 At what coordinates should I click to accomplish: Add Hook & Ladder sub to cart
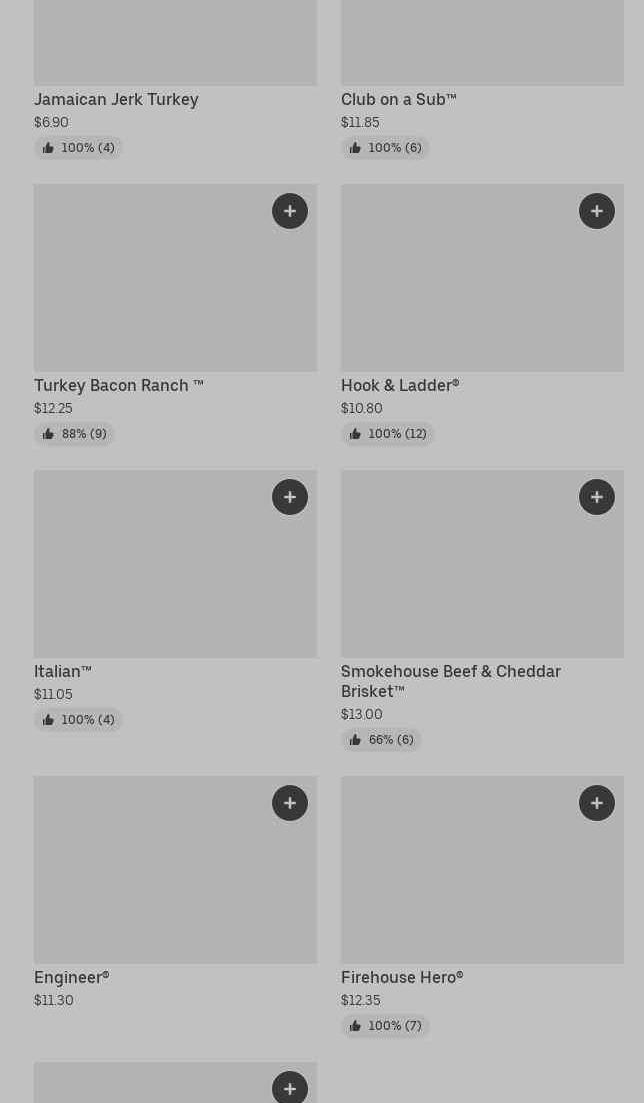pos(597,211)
